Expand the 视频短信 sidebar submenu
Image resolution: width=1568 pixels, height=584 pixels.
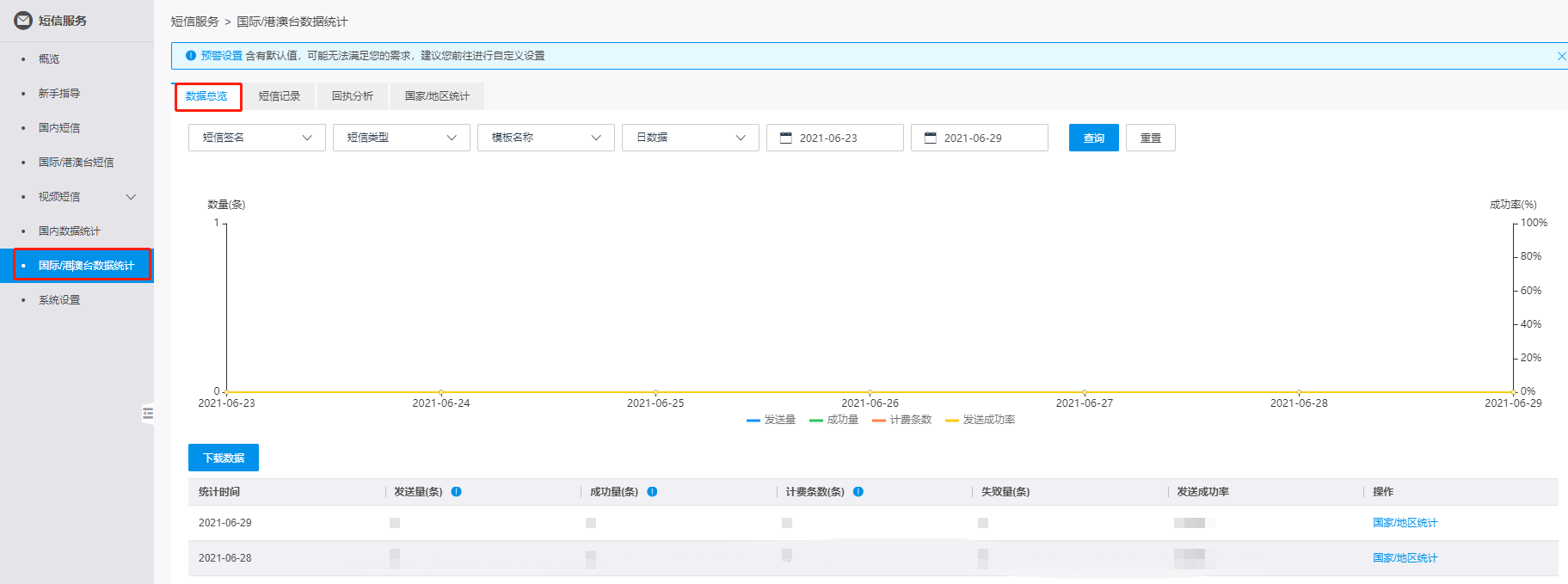(x=131, y=197)
